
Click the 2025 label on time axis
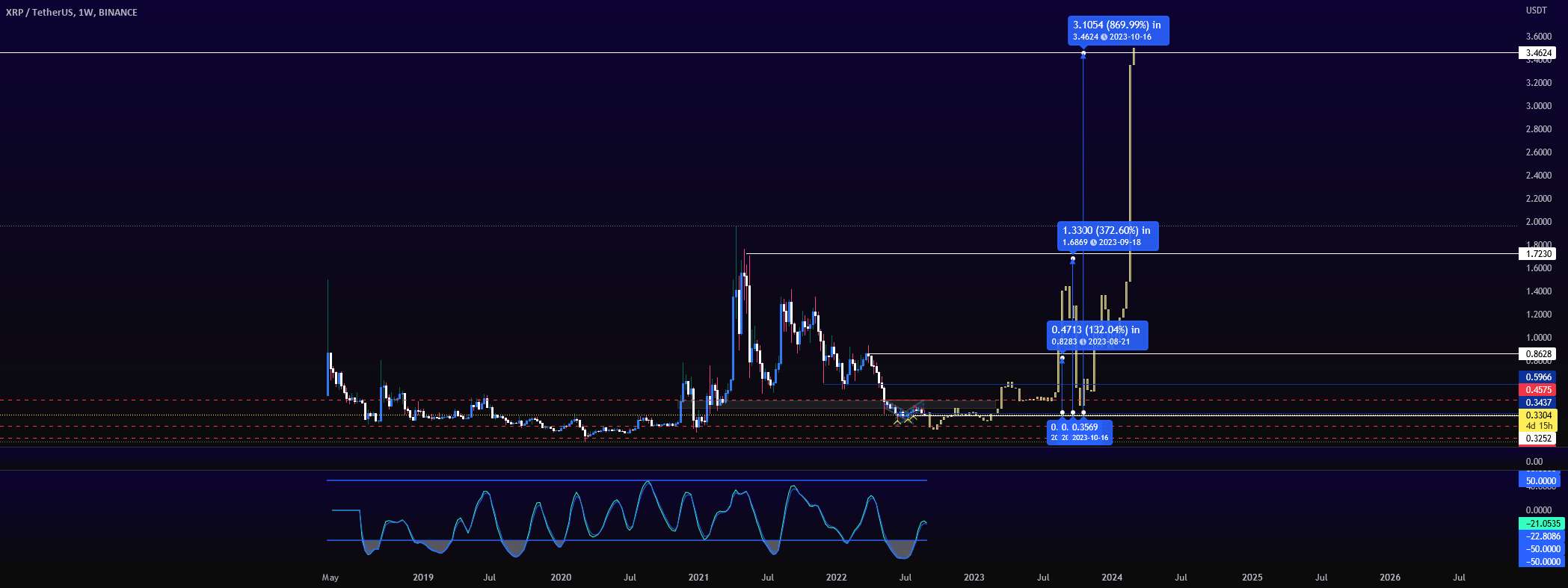point(1252,578)
